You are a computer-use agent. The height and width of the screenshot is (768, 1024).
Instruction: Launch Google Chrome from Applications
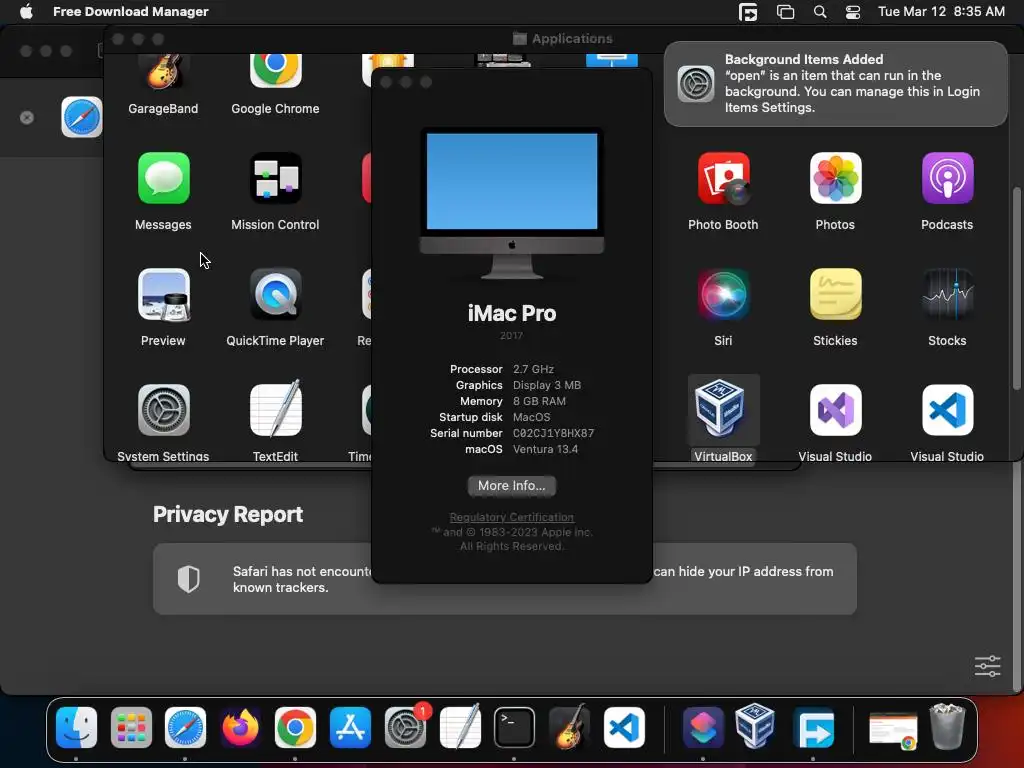(x=276, y=72)
